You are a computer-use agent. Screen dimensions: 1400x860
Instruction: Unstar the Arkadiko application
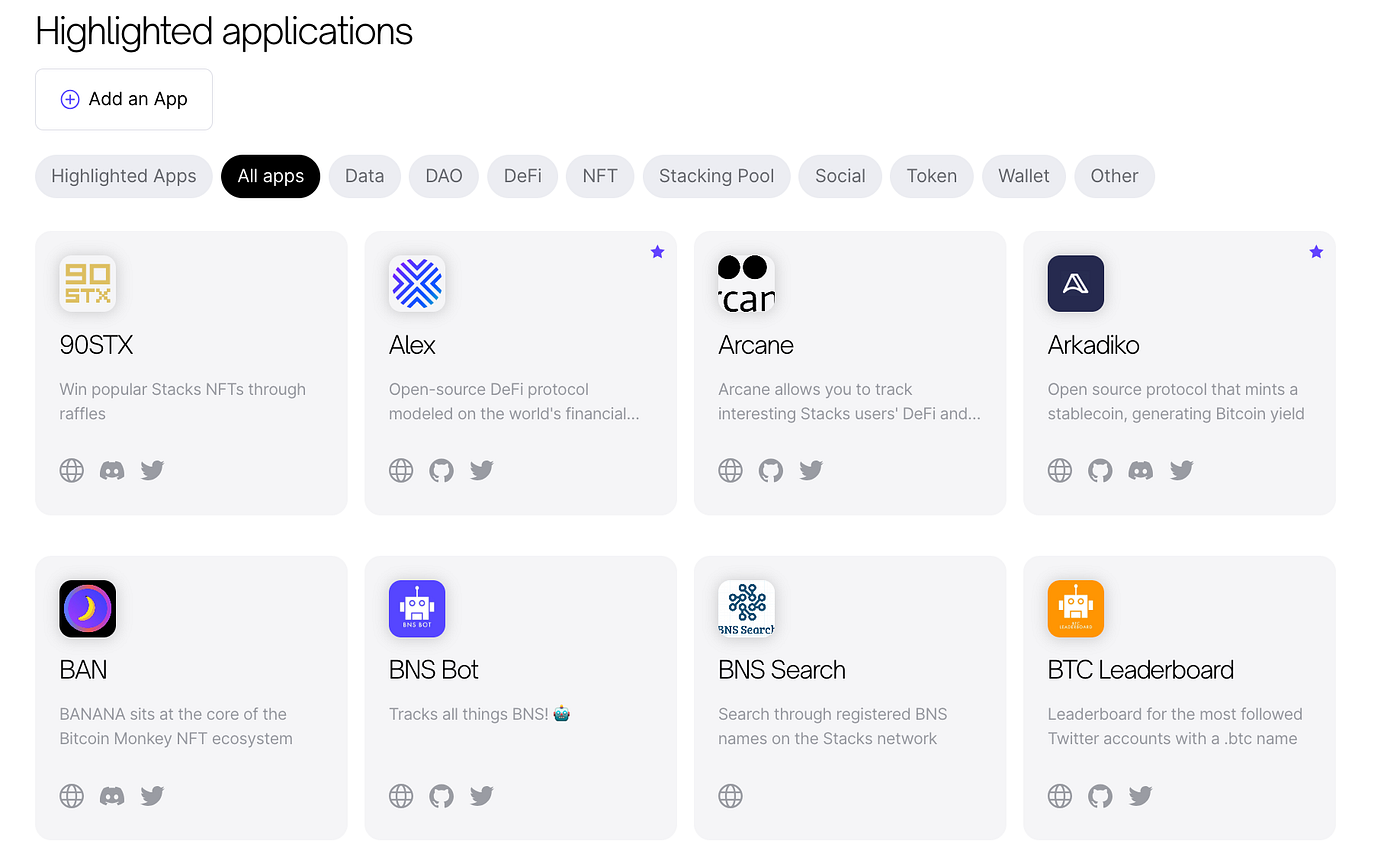coord(1316,252)
